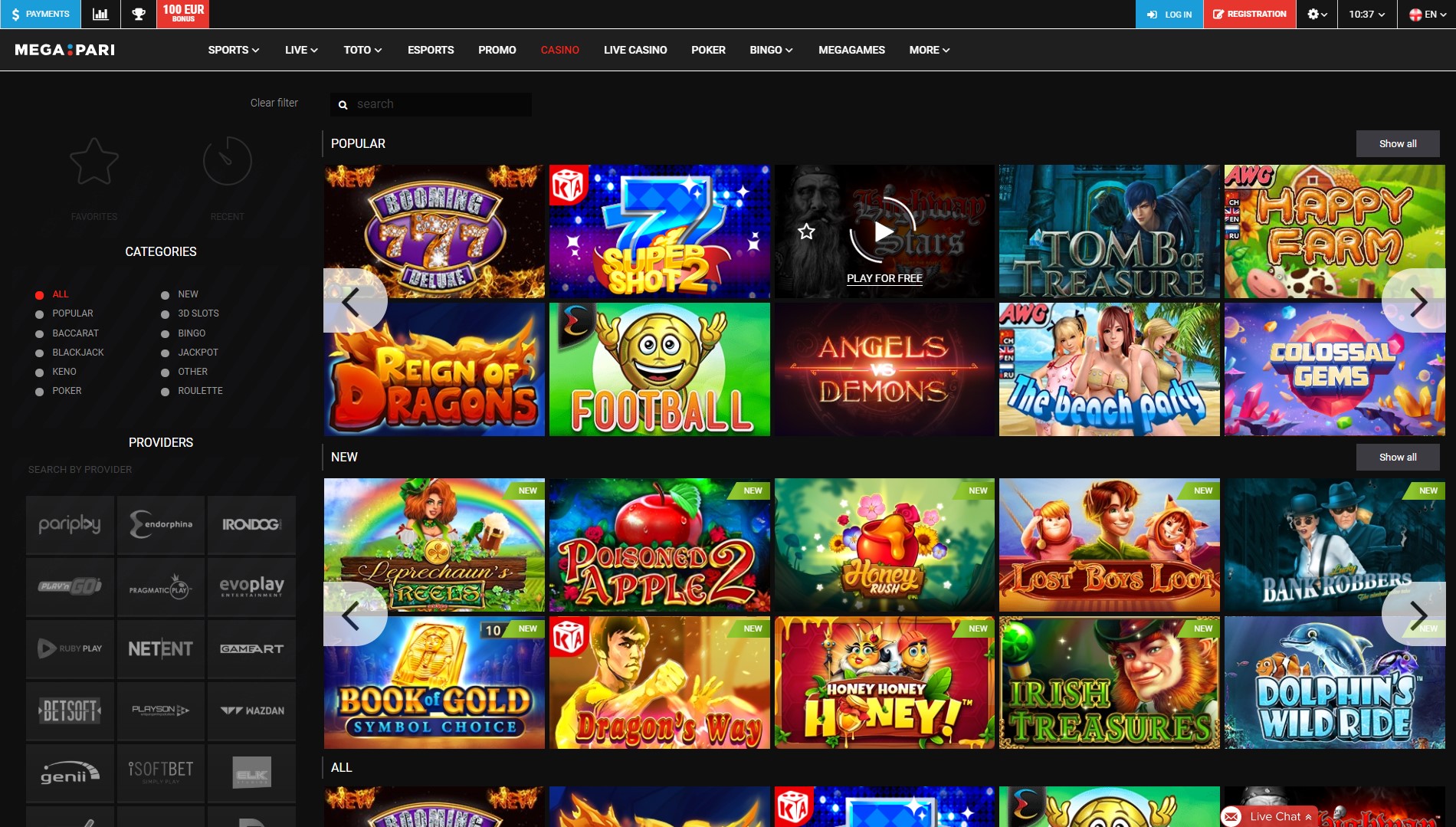Open the trophy results icon
Screen dimensions: 1456x827
(139, 14)
